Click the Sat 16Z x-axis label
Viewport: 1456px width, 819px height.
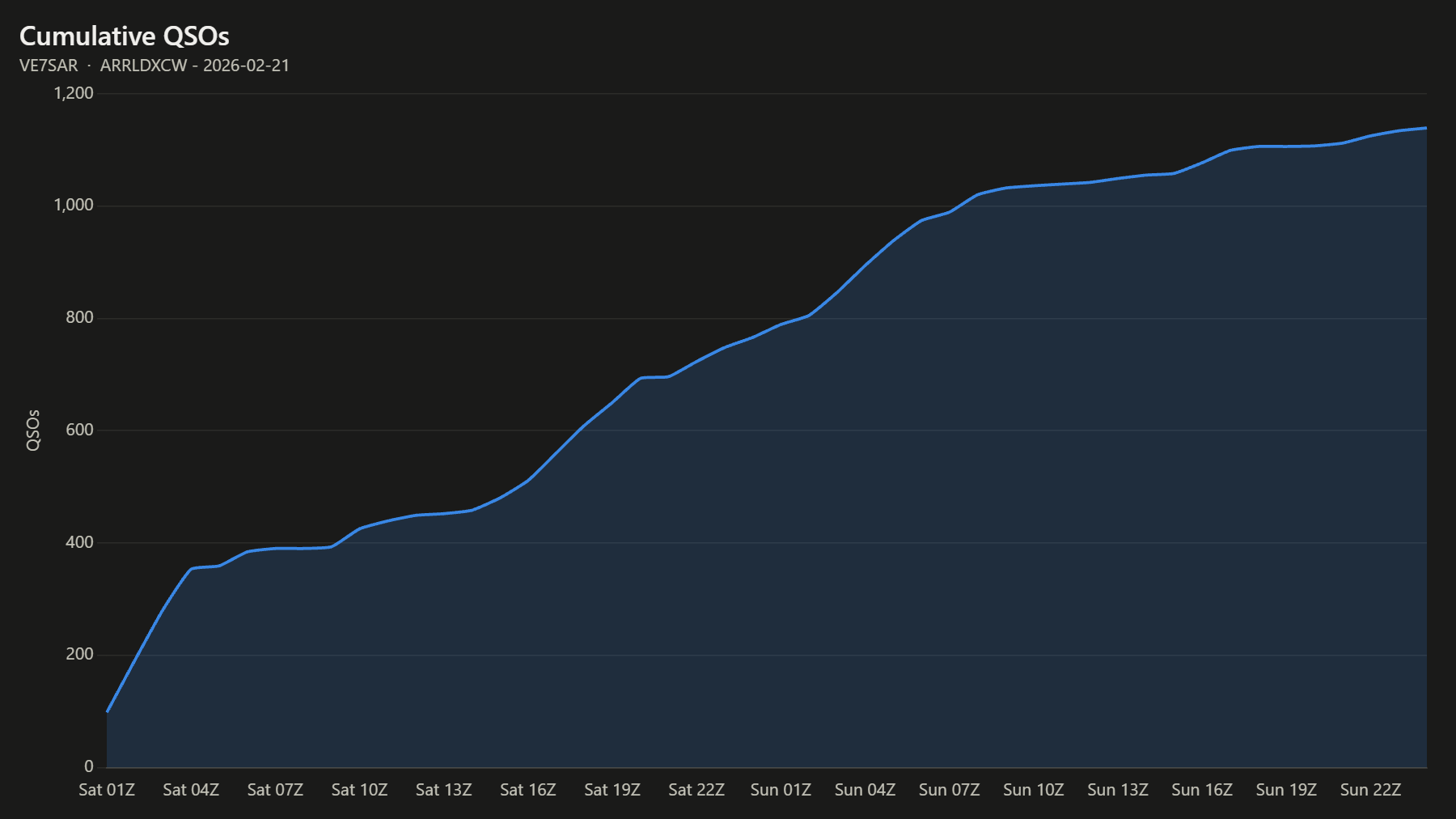click(x=528, y=790)
